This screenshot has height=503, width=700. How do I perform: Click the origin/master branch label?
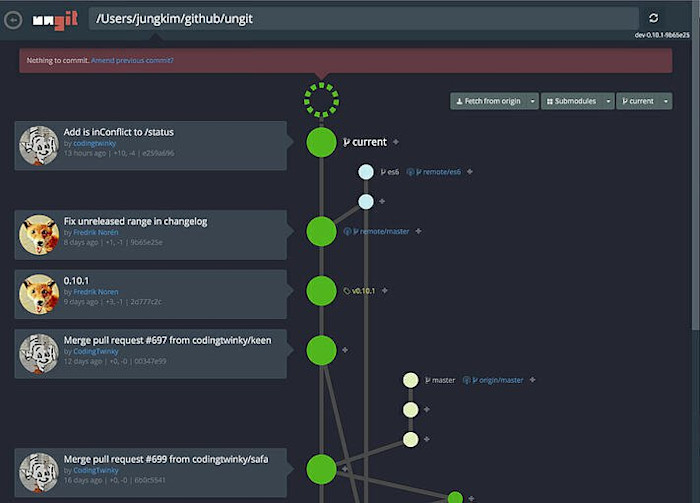click(x=493, y=380)
